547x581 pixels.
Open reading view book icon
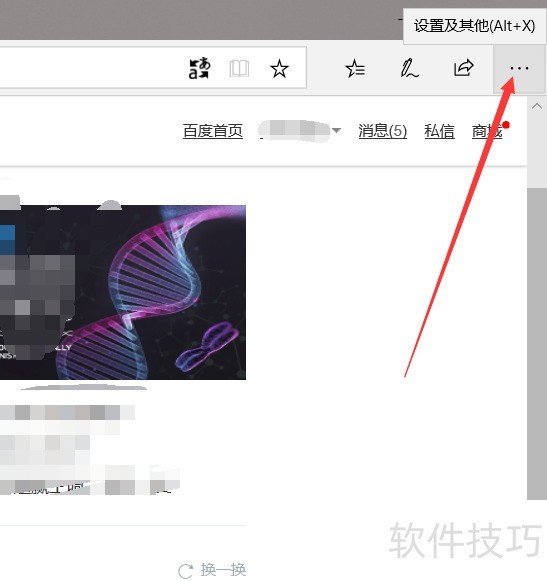tap(239, 69)
